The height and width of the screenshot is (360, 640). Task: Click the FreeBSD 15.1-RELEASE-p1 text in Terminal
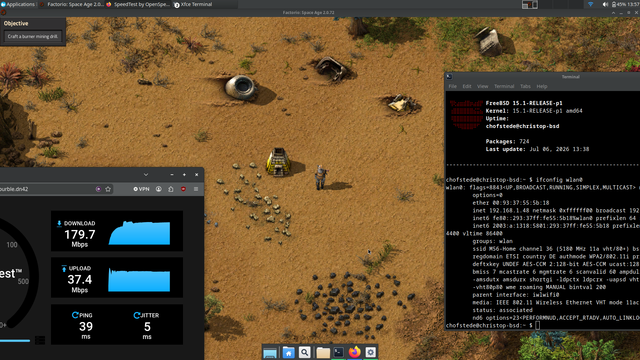[524, 103]
